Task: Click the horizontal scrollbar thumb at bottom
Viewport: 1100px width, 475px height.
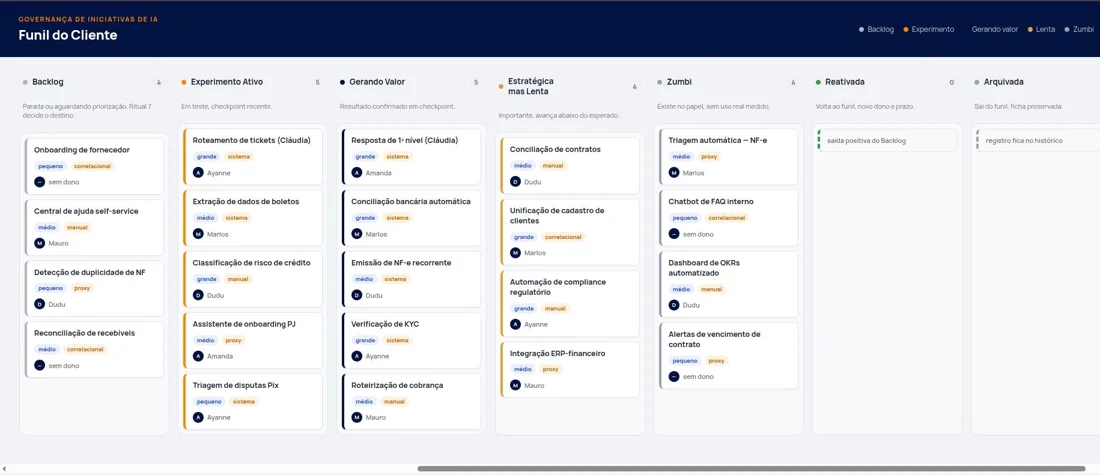Action: pyautogui.click(x=751, y=468)
